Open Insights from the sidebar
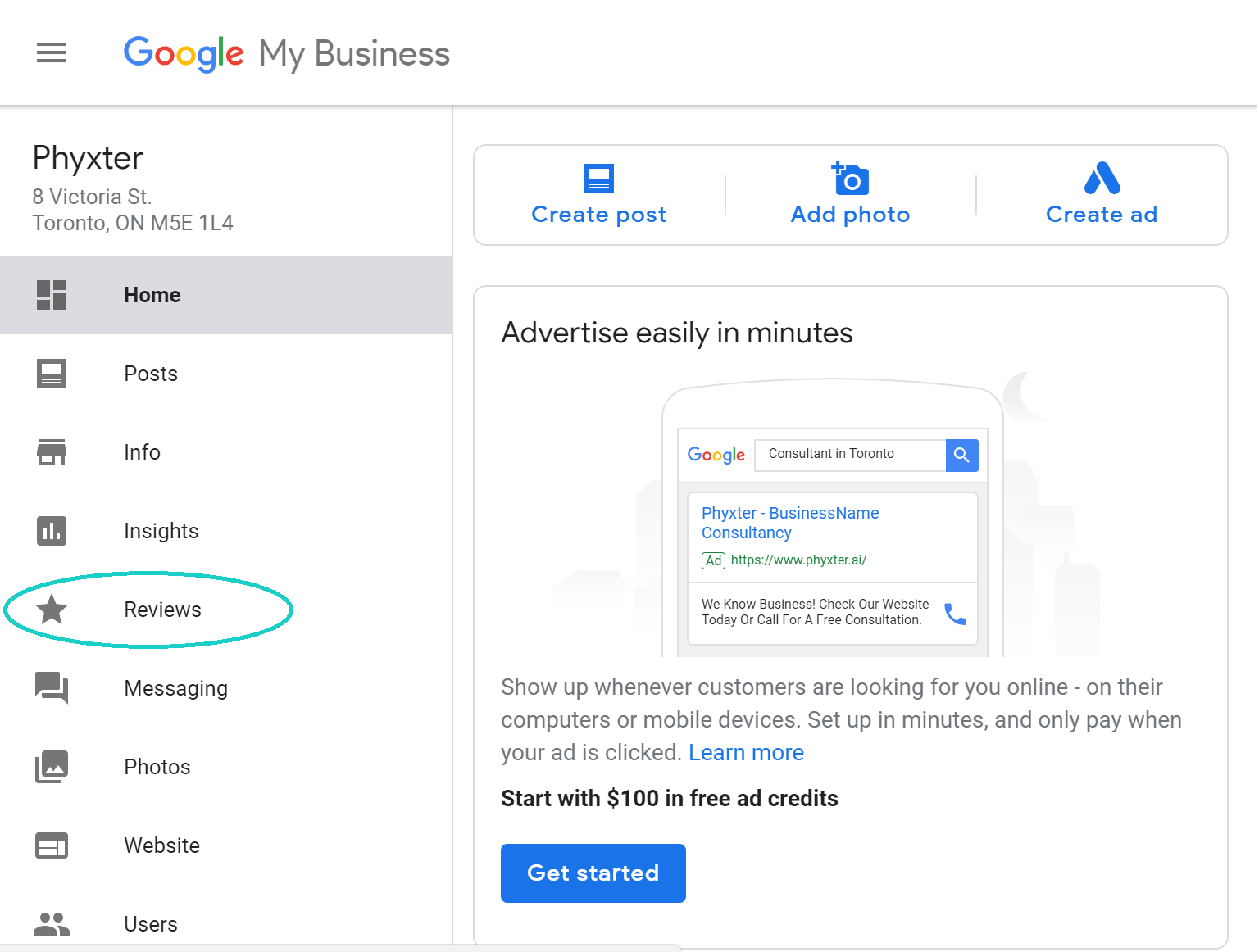This screenshot has height=952, width=1259. click(x=226, y=531)
